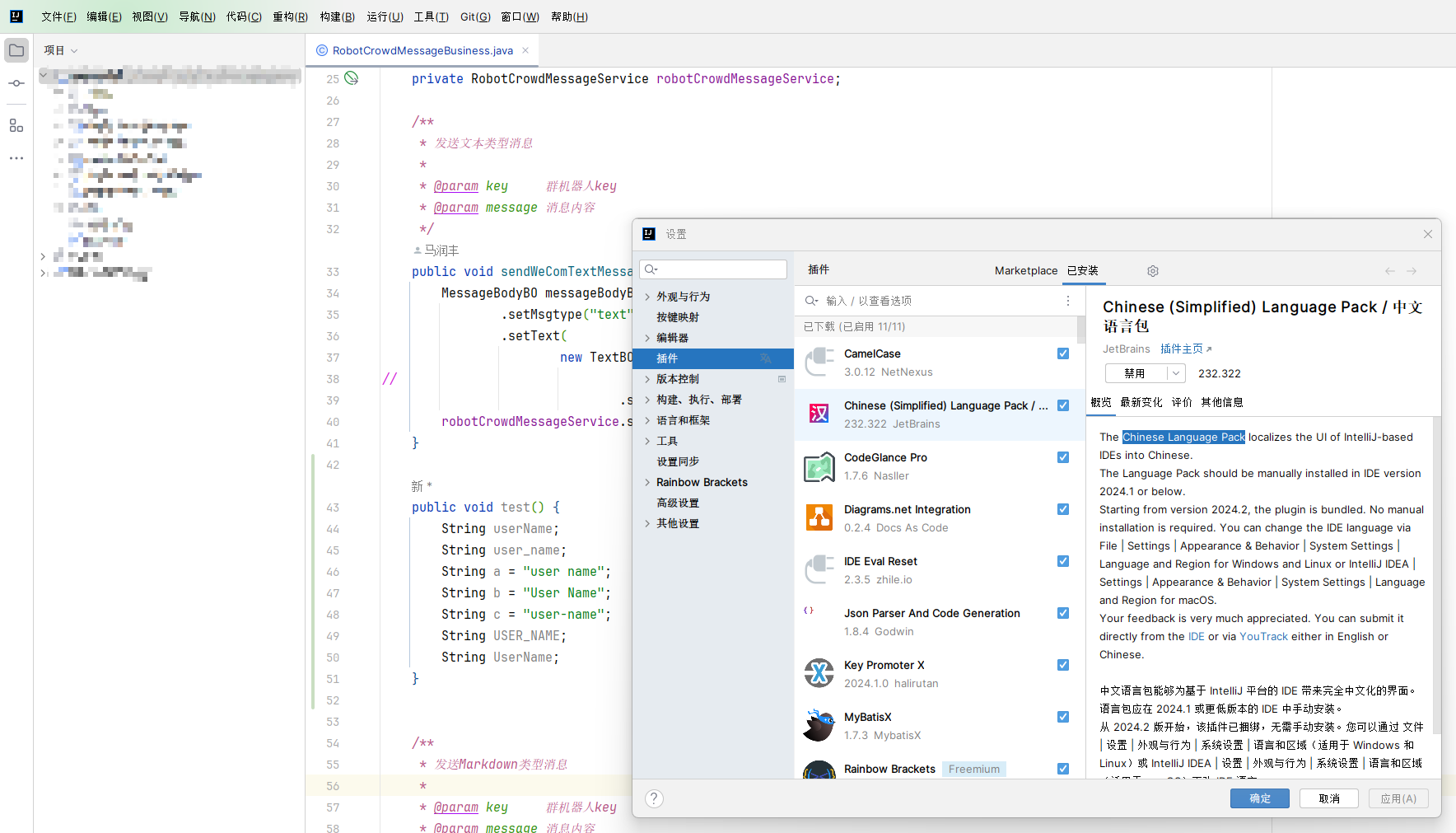1456x833 pixels.
Task: Switch to the Marketplace tab
Action: click(x=1026, y=270)
